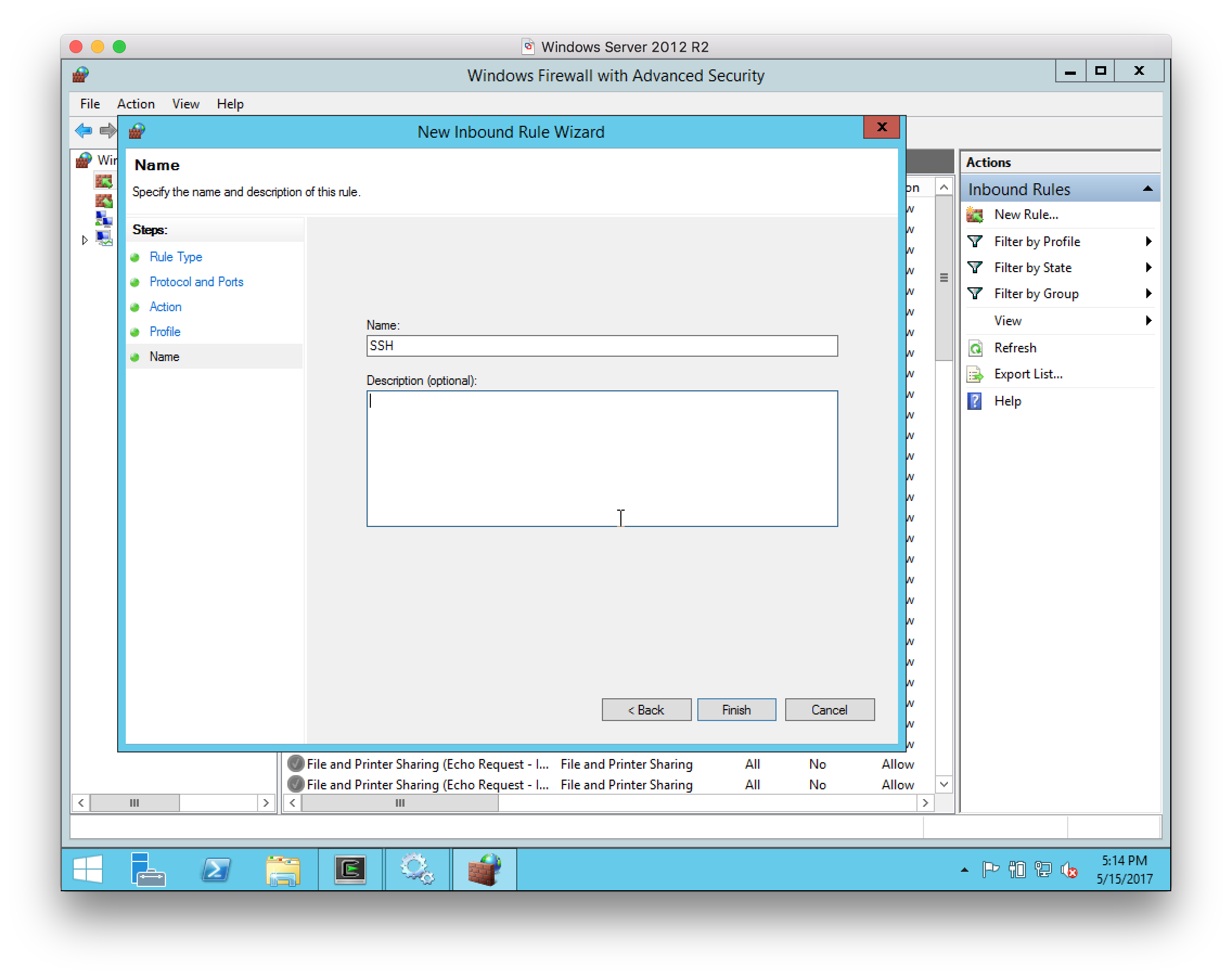Click the Filter by State funnel icon
This screenshot has width=1232, height=978.
click(975, 267)
